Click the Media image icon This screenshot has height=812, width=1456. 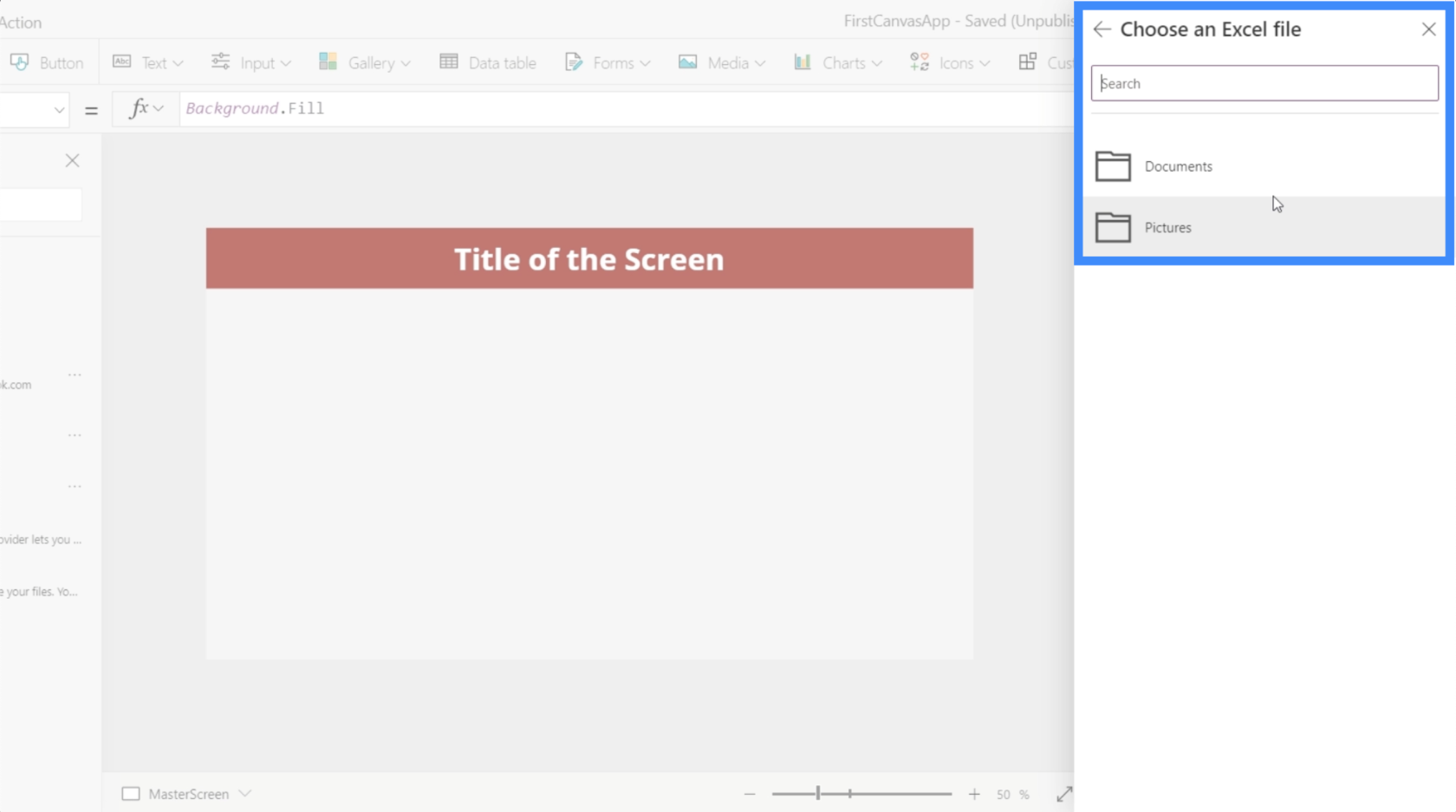688,62
